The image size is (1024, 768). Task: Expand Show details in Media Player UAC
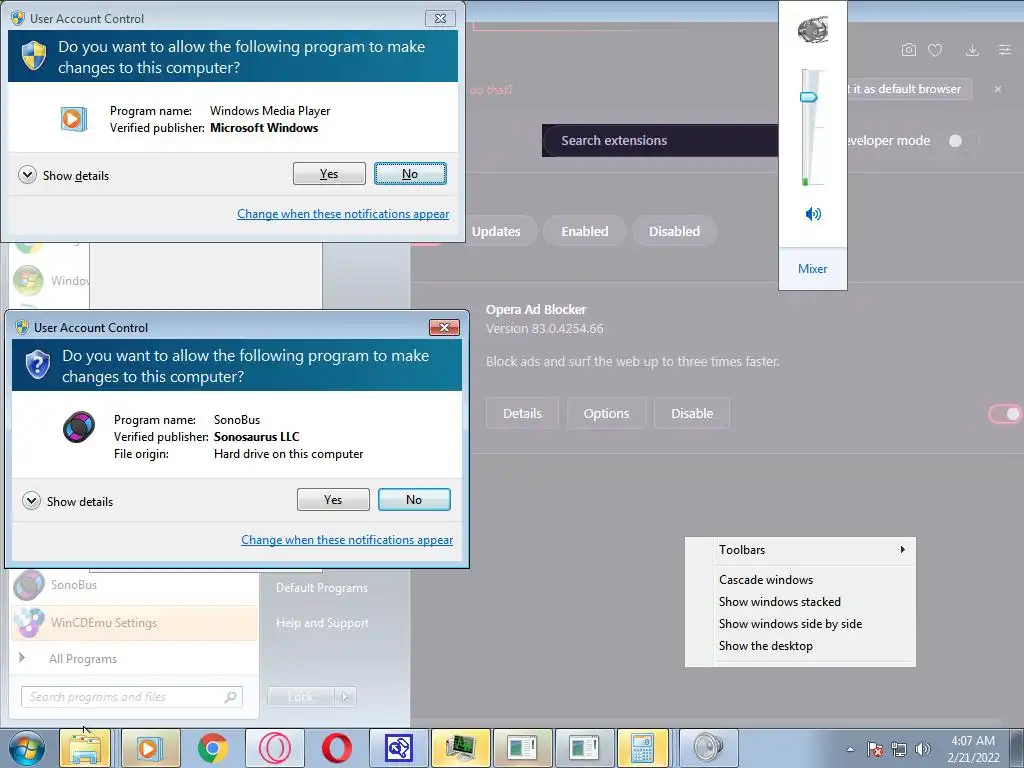[x=64, y=175]
